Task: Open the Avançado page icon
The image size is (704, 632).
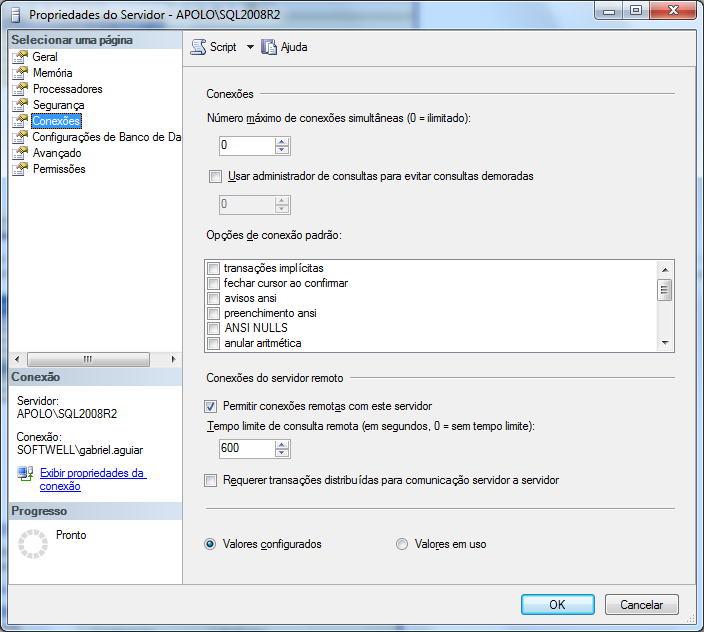Action: click(19, 153)
